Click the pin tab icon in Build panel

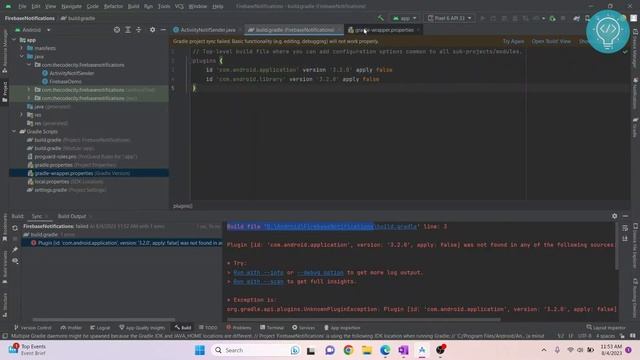coord(15,249)
